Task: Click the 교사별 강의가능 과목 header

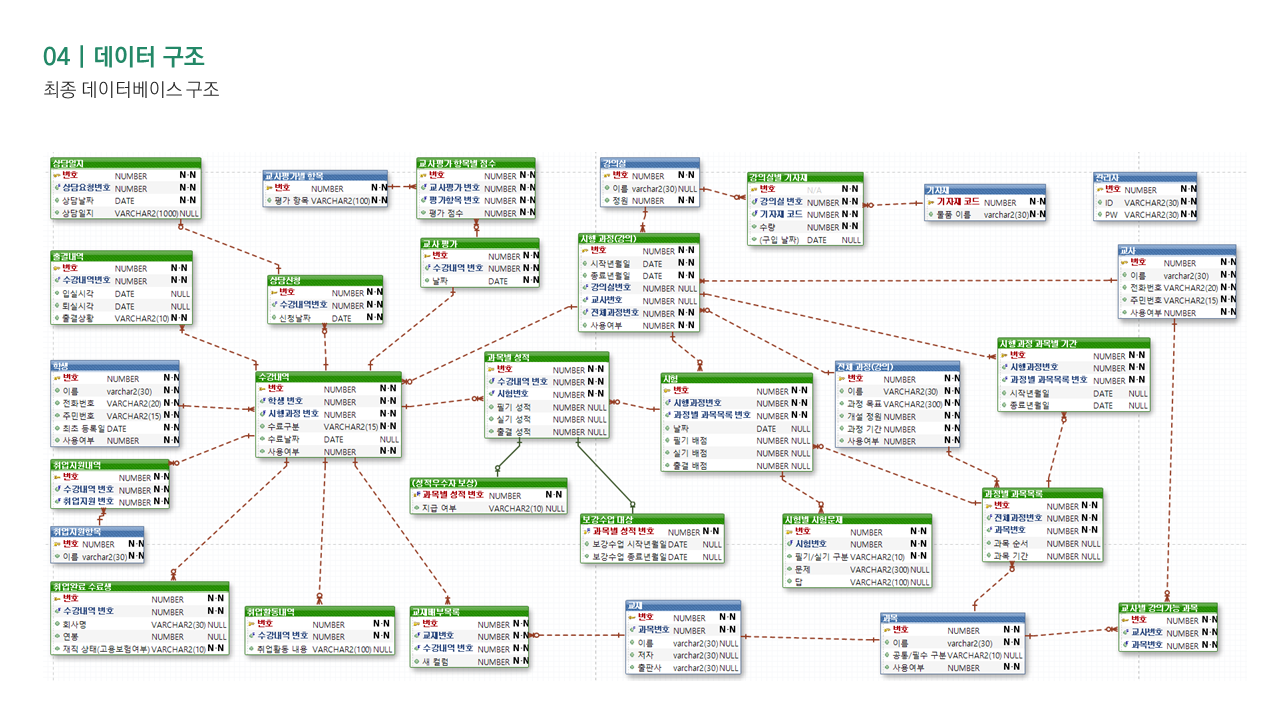Action: (x=1167, y=608)
